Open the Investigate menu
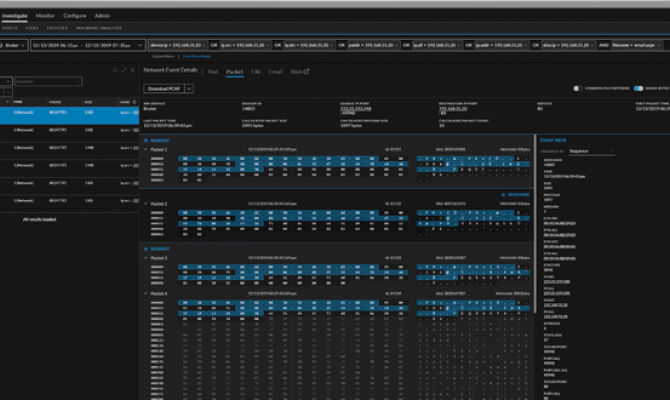The width and height of the screenshot is (670, 400). coord(15,16)
